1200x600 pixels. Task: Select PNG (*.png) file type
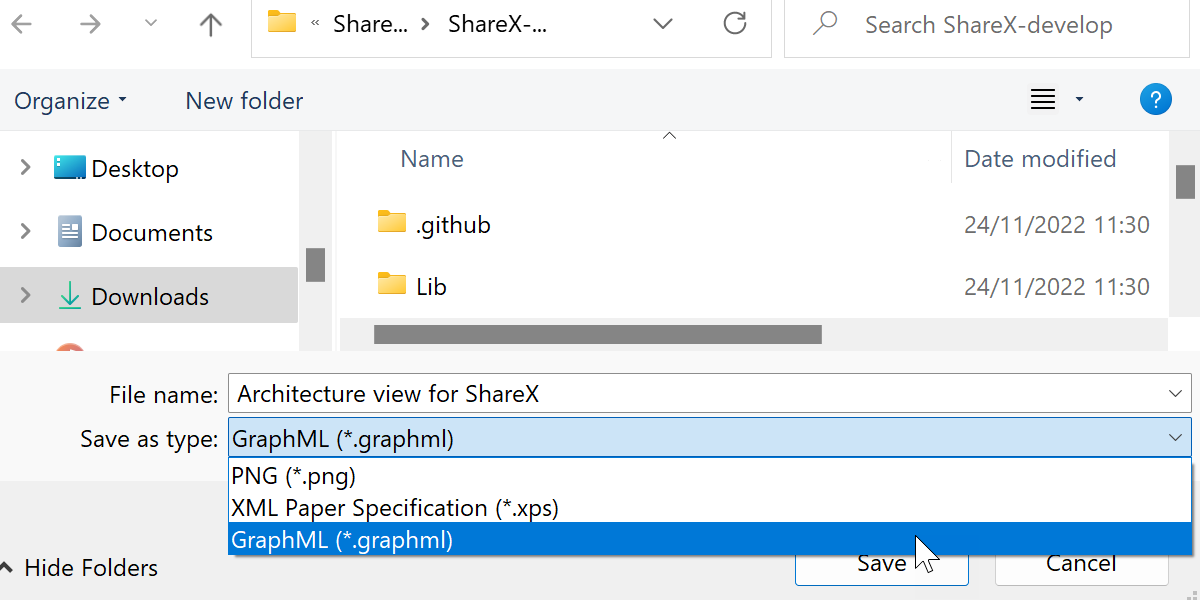[x=294, y=476]
